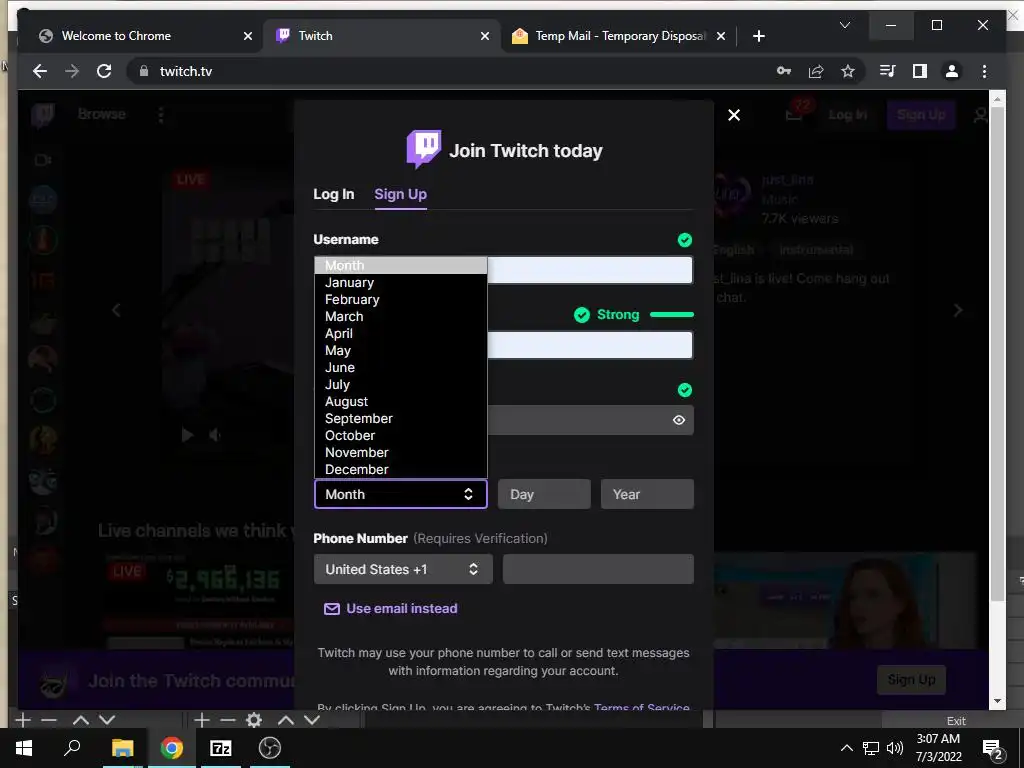Switch to the Temp Mail browser tab
This screenshot has height=768, width=1024.
(x=618, y=36)
